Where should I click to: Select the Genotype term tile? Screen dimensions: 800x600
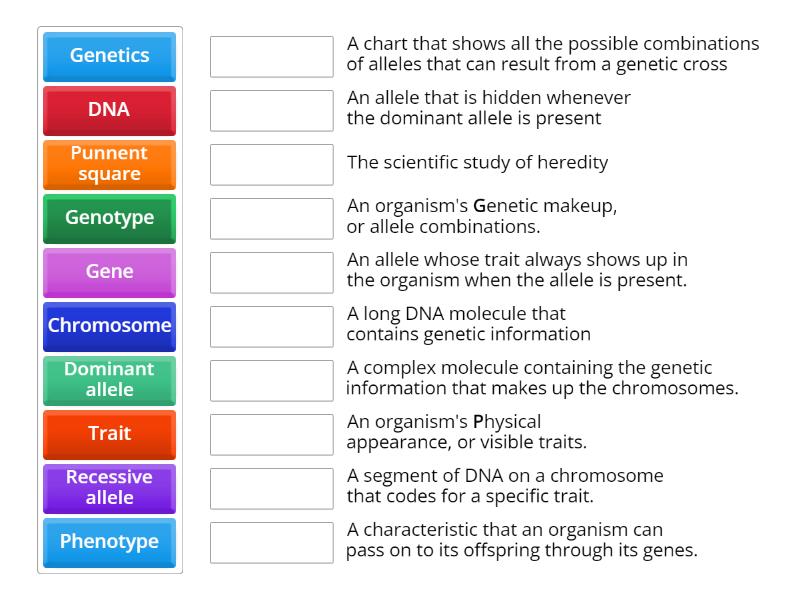[x=109, y=219]
